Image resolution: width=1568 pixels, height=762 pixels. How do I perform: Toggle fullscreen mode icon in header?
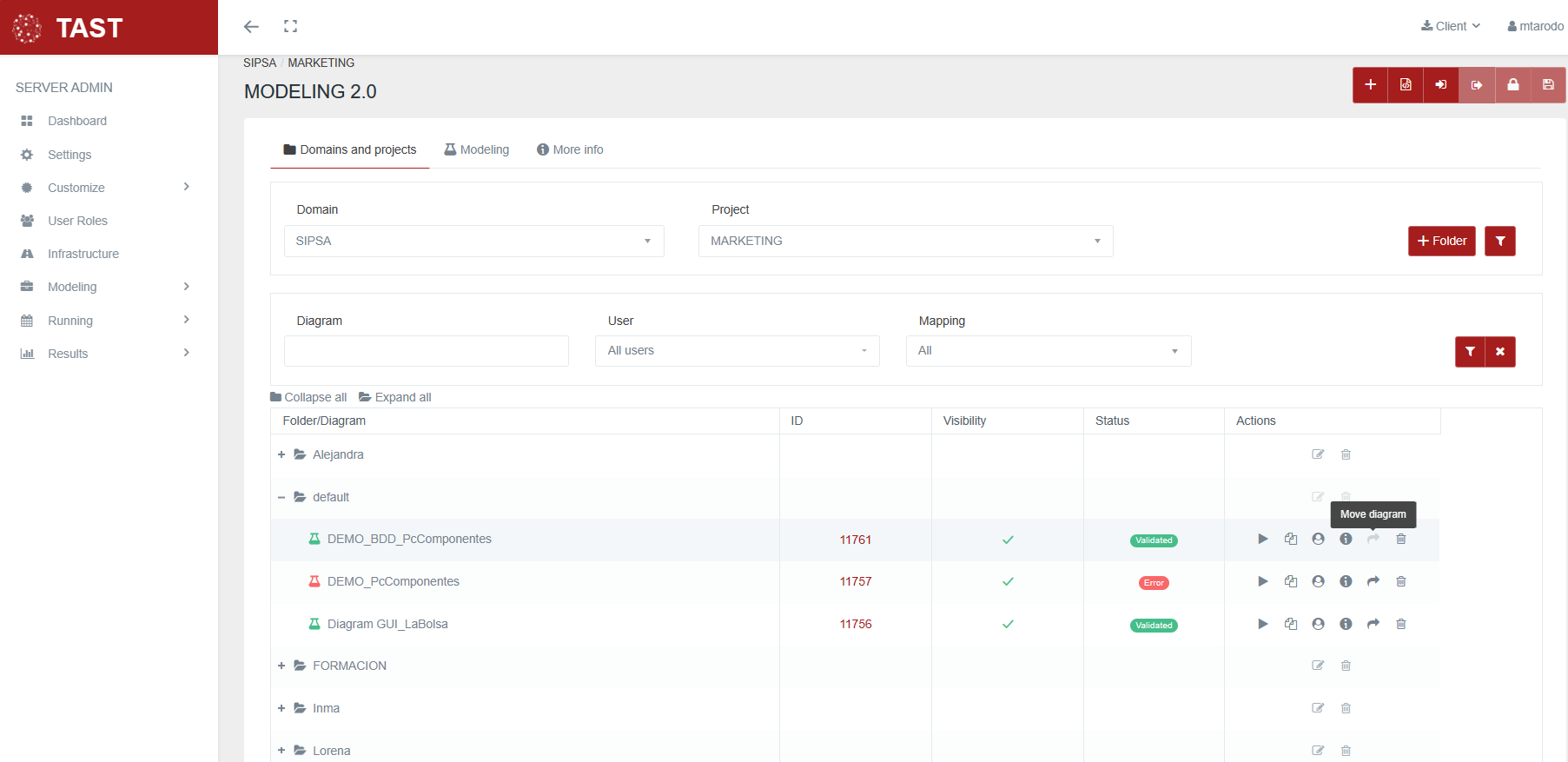click(290, 27)
